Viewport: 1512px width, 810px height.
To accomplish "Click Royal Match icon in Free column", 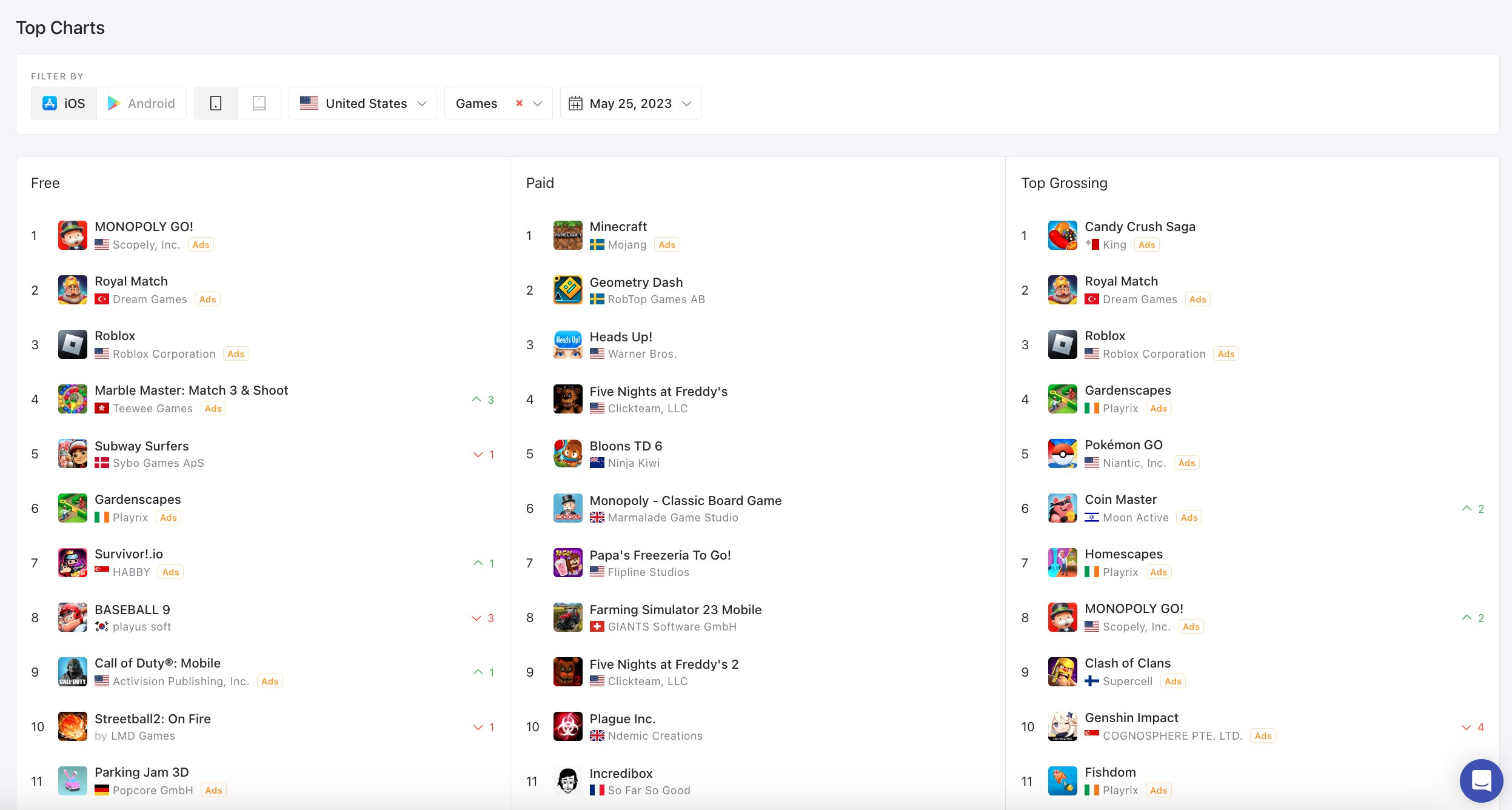I will click(x=73, y=290).
